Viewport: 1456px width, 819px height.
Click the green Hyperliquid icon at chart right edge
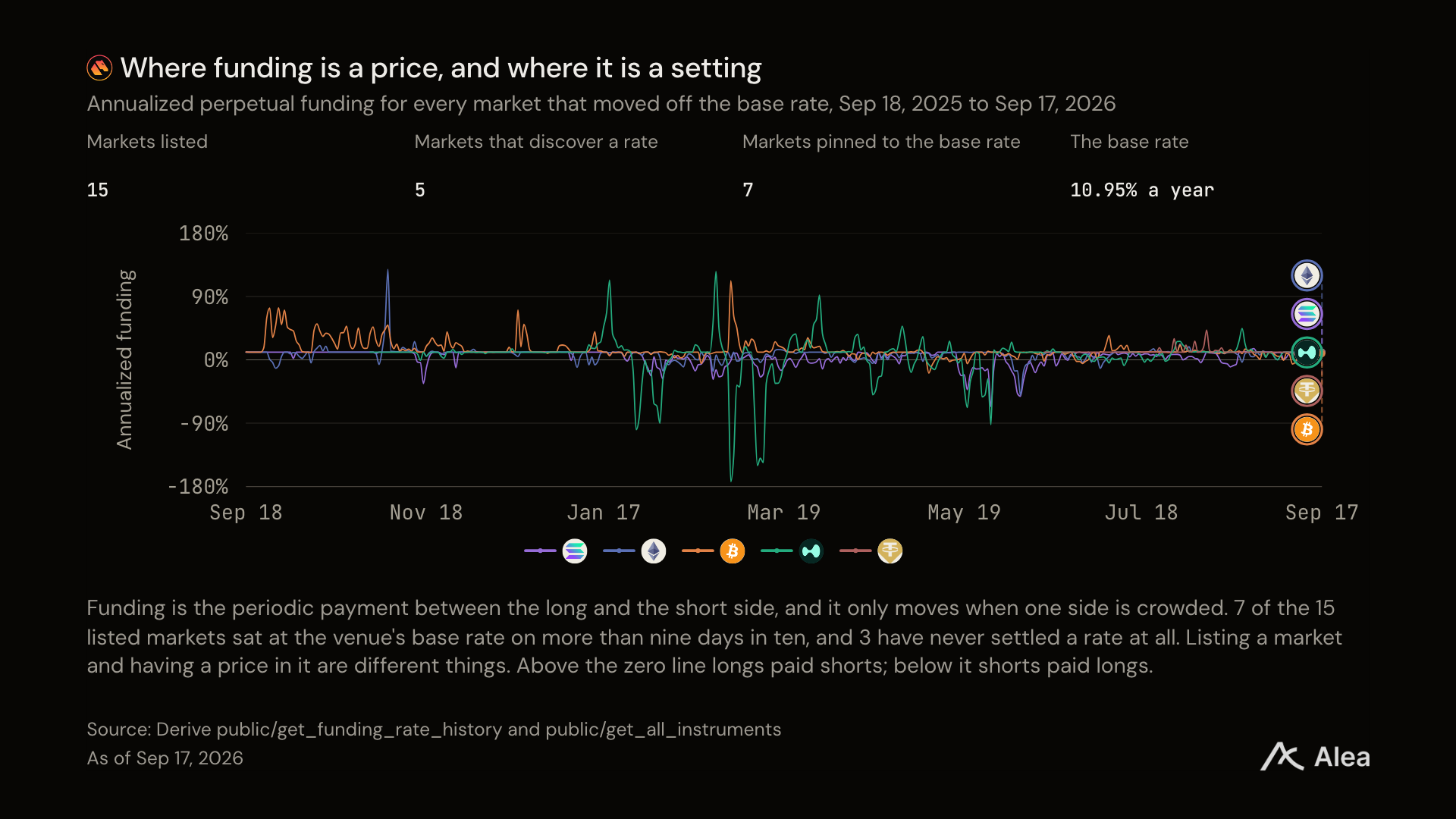pyautogui.click(x=1307, y=353)
